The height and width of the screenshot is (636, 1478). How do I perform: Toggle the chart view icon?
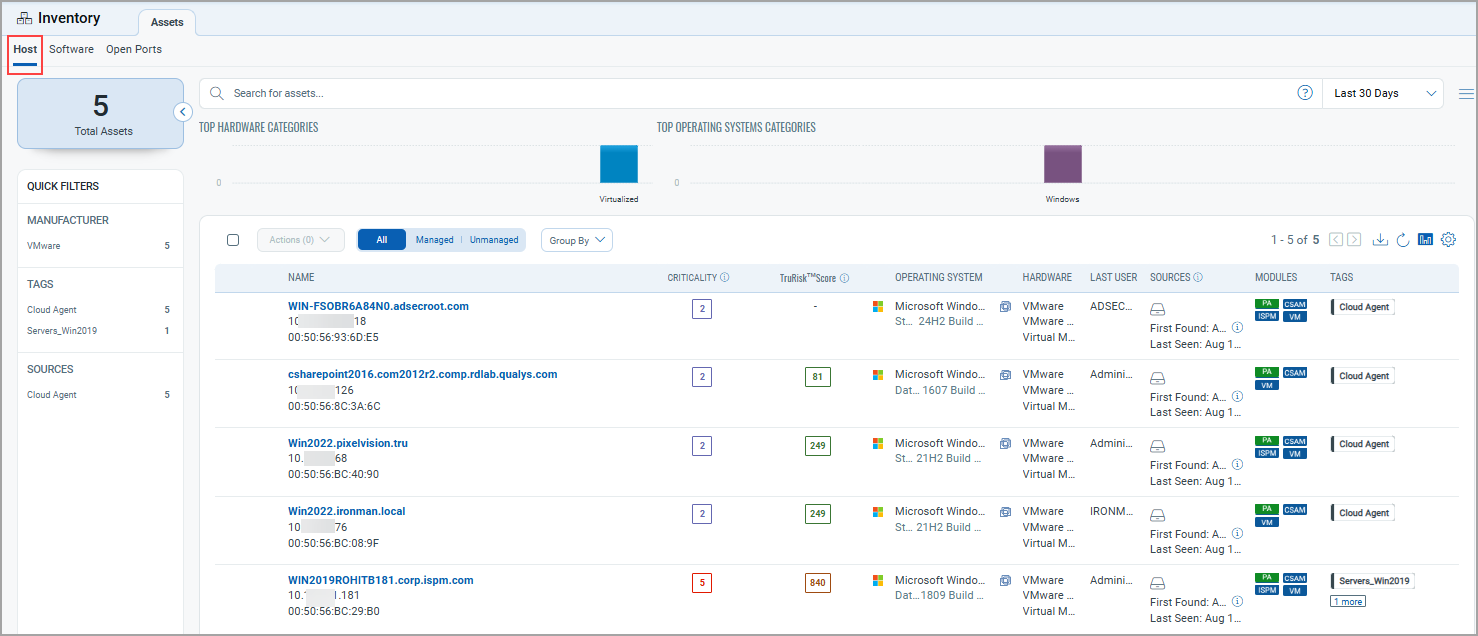(x=1425, y=240)
